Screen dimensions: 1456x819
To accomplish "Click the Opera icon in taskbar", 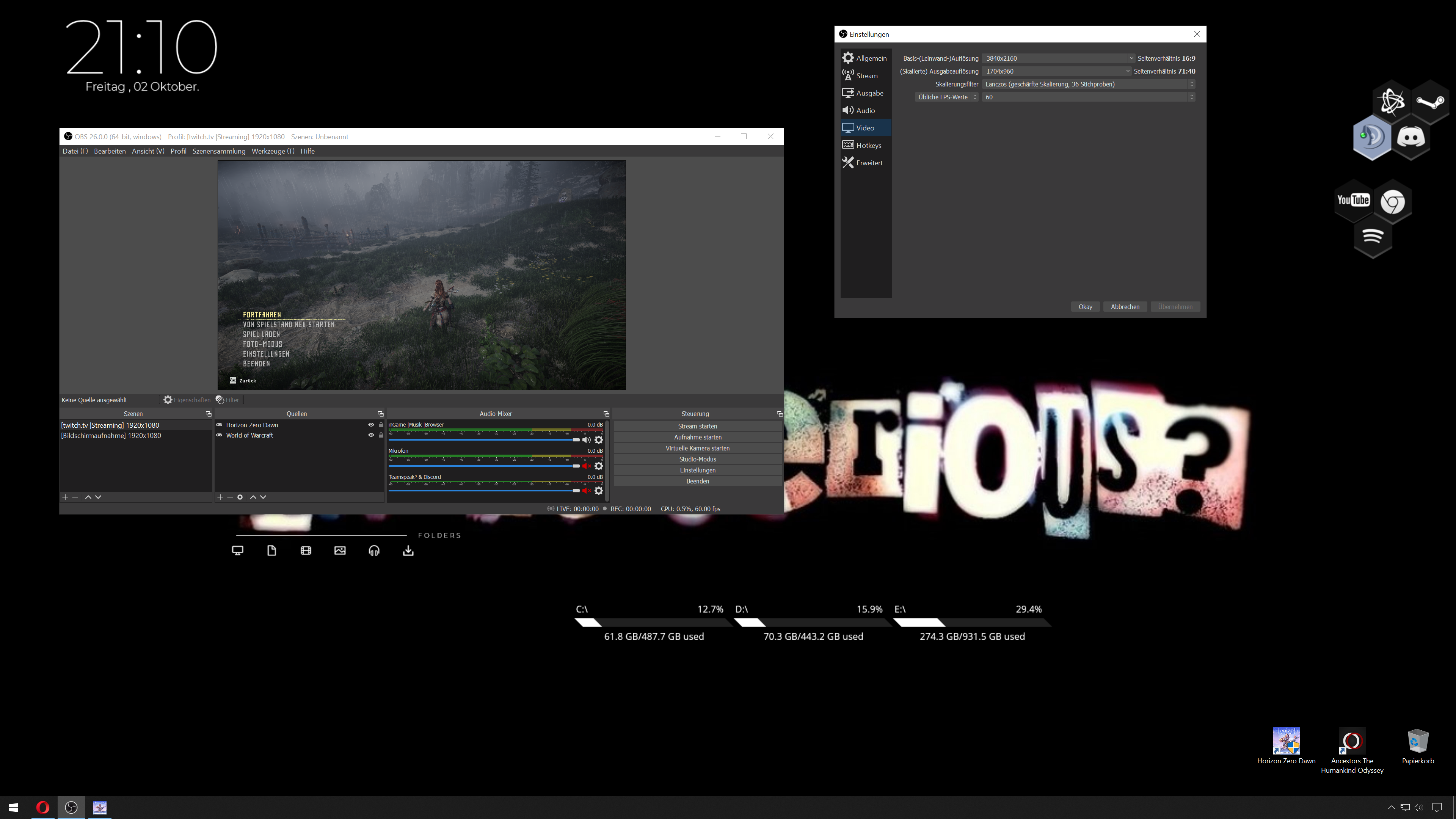I will pos(42,807).
